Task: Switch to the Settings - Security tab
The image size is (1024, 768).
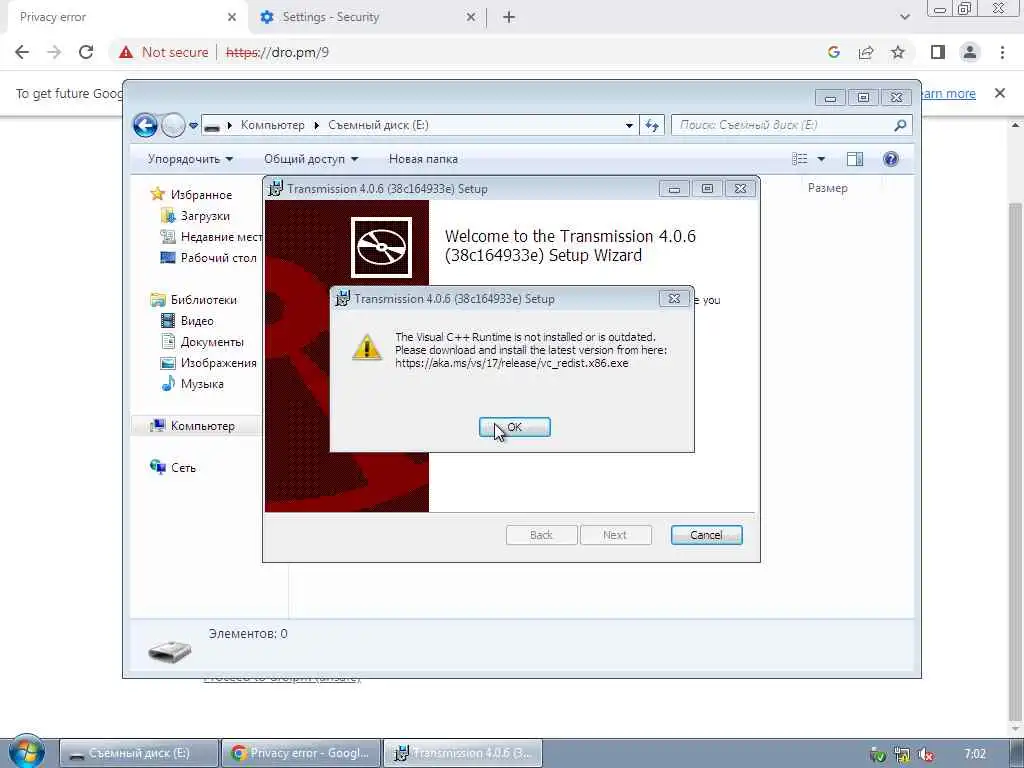Action: (366, 17)
